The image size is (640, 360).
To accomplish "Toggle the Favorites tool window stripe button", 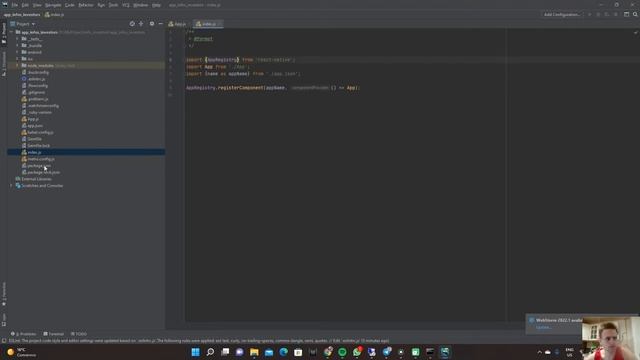I will [x=4, y=294].
